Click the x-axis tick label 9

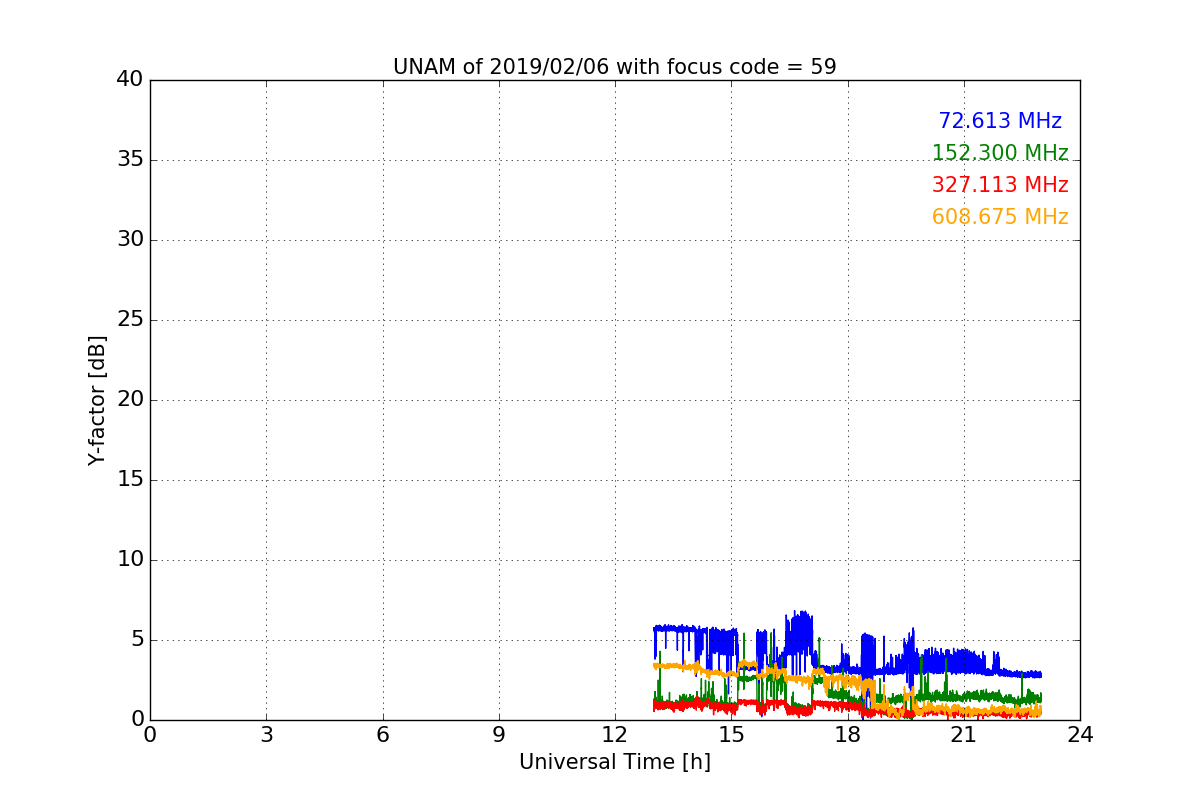click(x=499, y=735)
